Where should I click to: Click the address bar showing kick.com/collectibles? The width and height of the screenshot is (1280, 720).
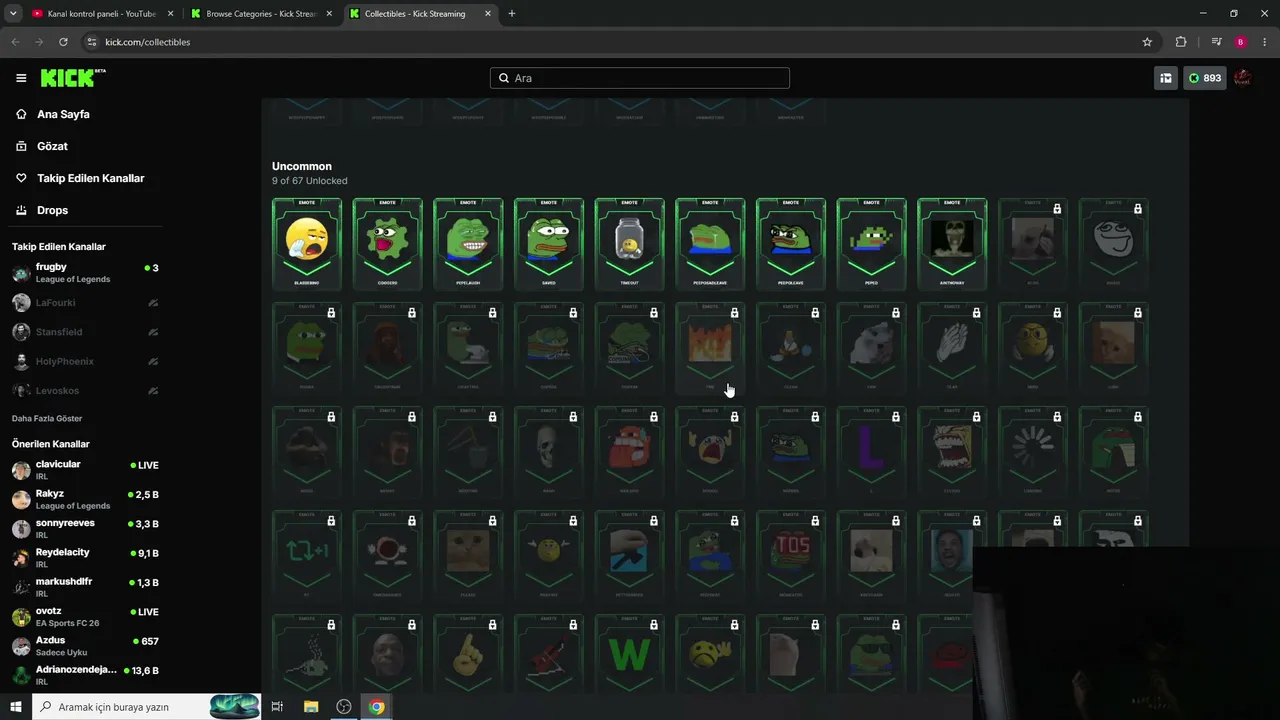coord(620,42)
